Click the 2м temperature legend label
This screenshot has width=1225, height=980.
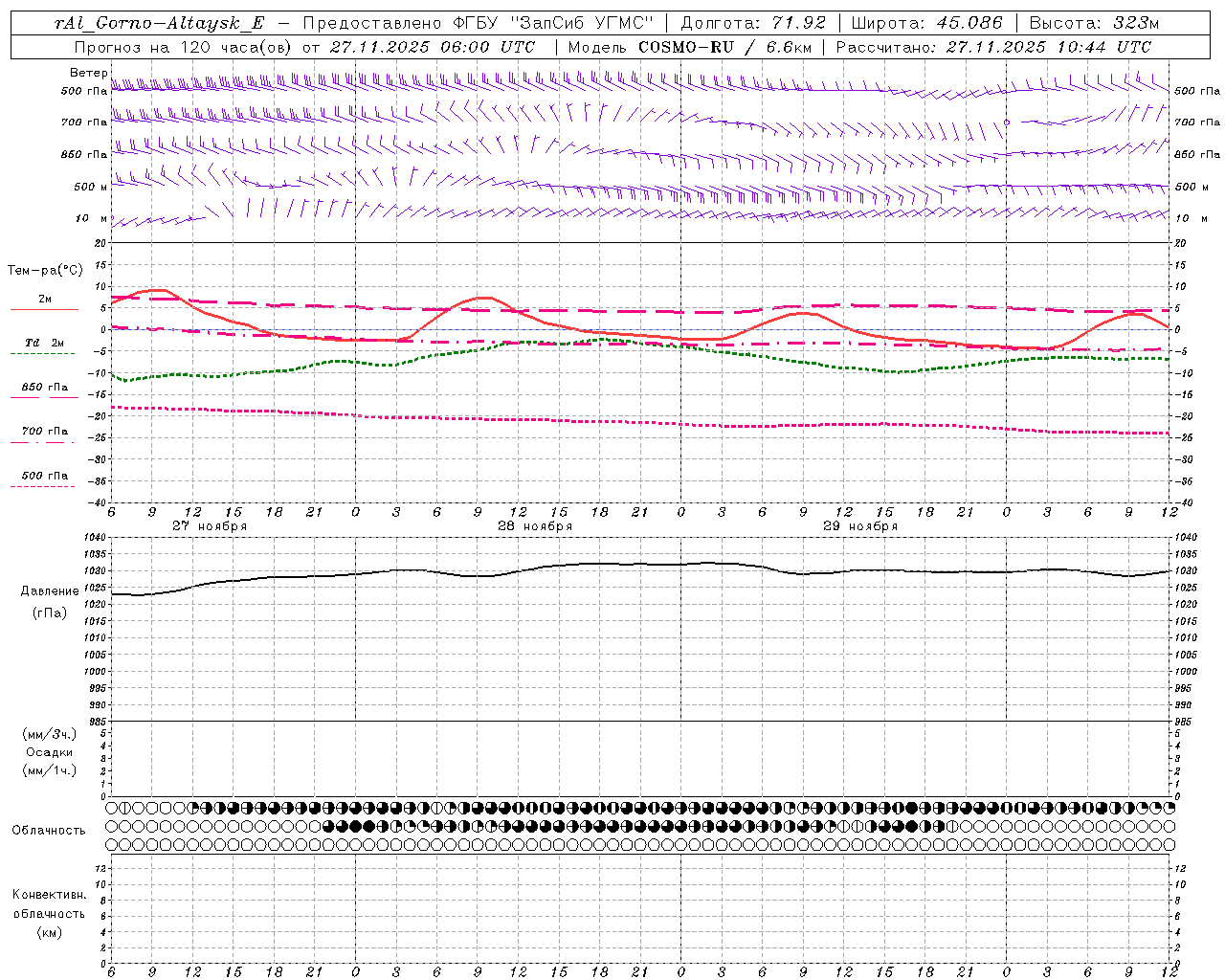(x=45, y=300)
